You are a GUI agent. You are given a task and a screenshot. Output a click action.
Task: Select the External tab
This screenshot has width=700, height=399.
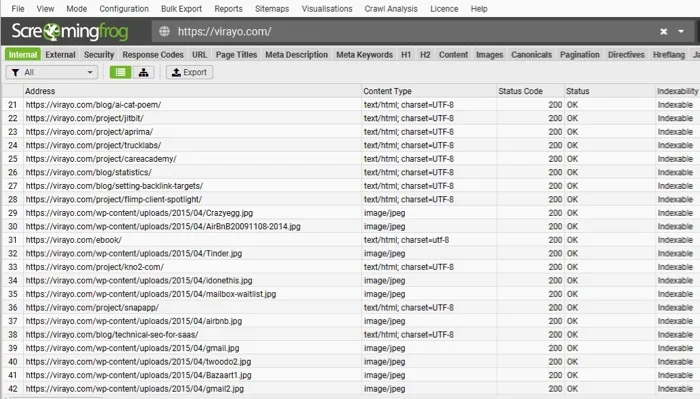60,54
